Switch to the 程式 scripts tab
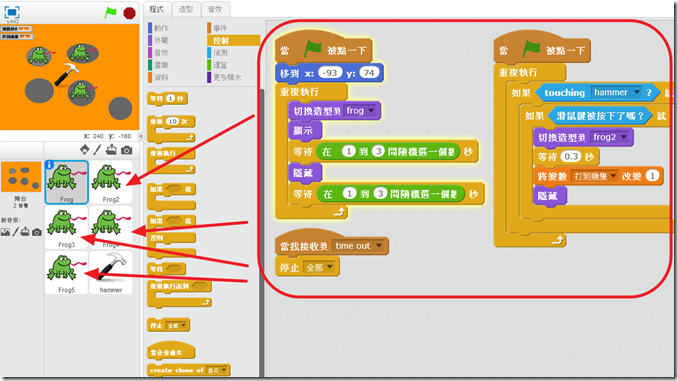678x381 pixels. pyautogui.click(x=157, y=9)
